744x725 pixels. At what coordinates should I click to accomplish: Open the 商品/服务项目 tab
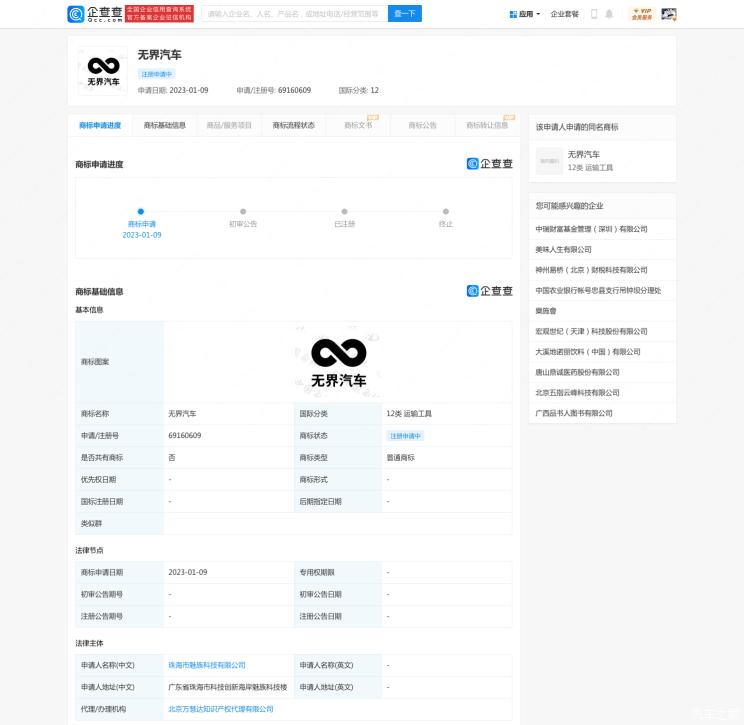point(229,126)
